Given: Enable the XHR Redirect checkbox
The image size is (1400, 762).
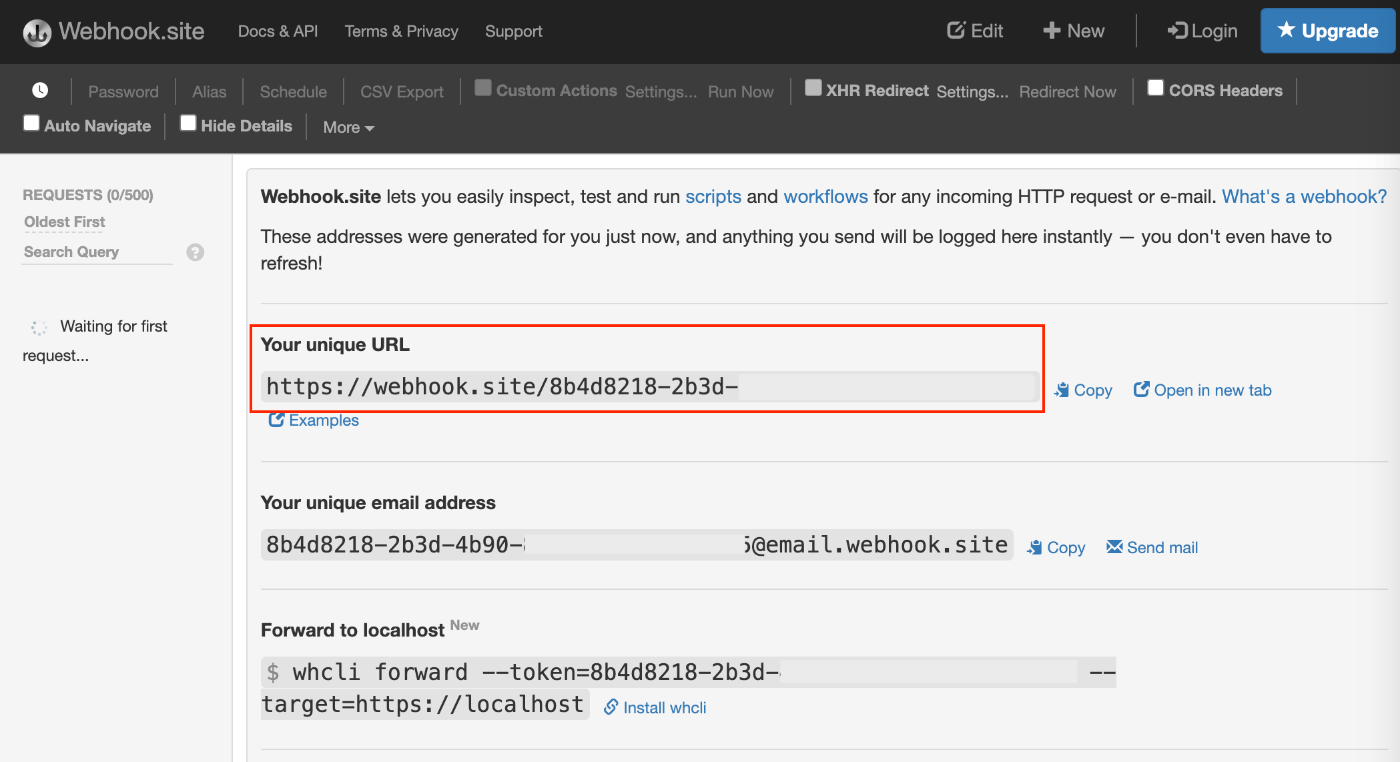Looking at the screenshot, I should coord(813,88).
